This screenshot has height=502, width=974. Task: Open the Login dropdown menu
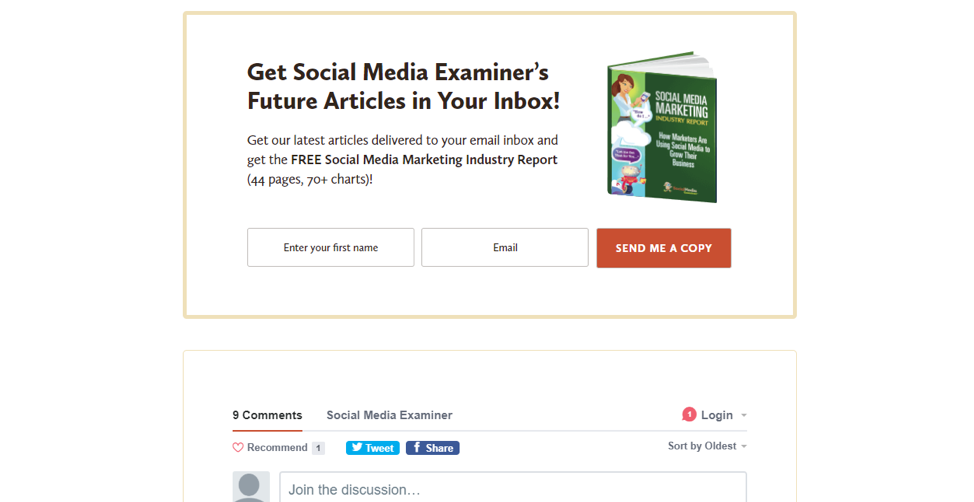716,415
